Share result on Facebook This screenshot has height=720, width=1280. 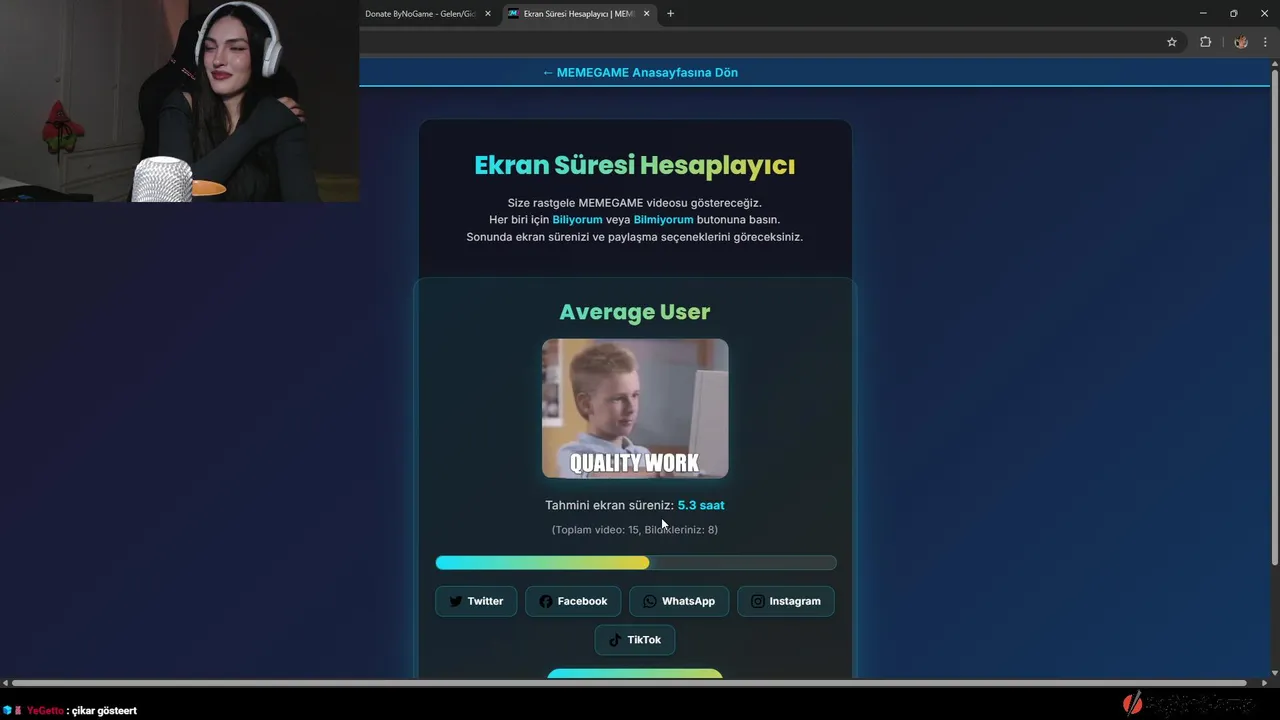573,601
